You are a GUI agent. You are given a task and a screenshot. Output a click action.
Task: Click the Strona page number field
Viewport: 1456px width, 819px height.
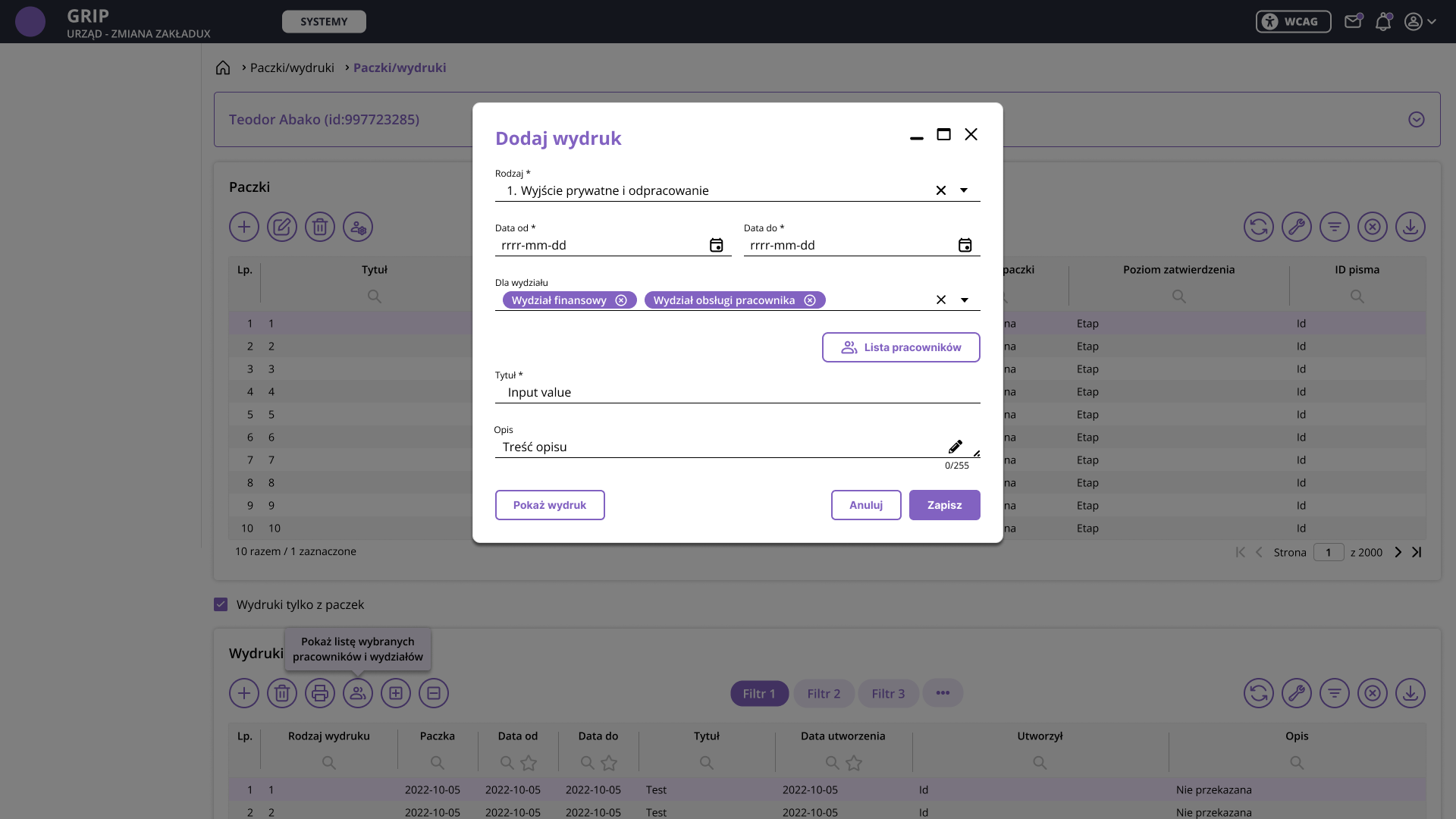tap(1329, 552)
